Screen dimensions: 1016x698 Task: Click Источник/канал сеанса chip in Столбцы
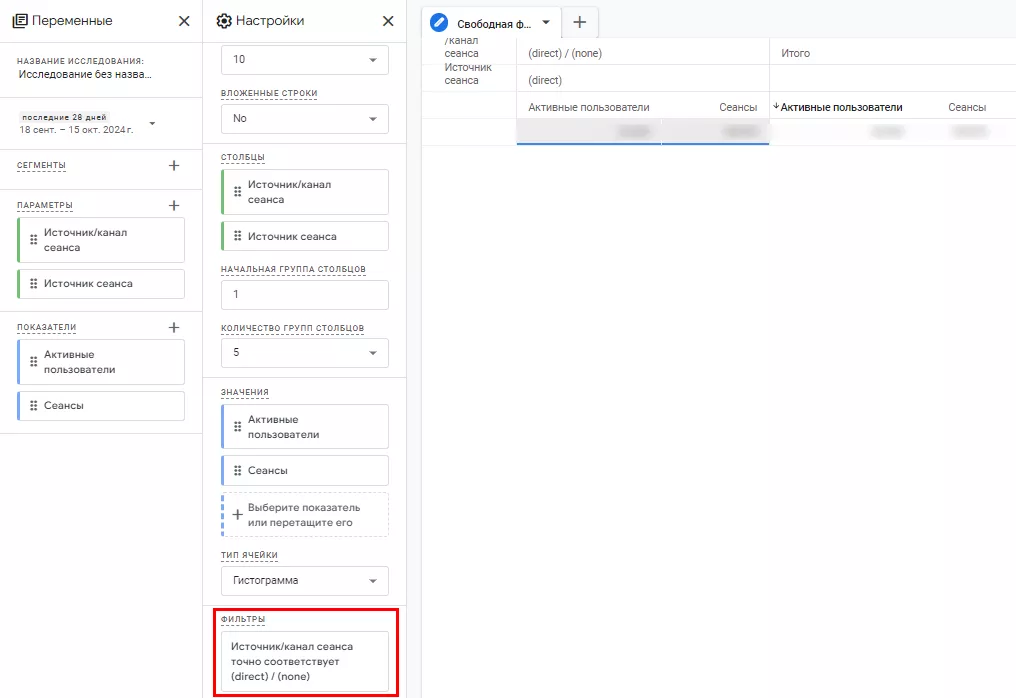click(305, 192)
